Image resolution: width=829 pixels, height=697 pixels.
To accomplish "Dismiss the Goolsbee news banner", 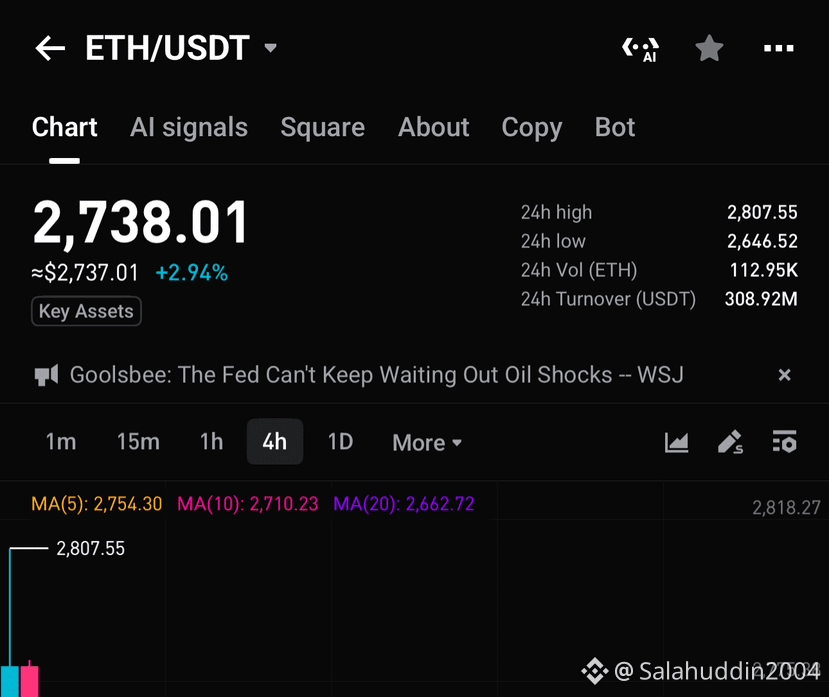I will point(785,375).
